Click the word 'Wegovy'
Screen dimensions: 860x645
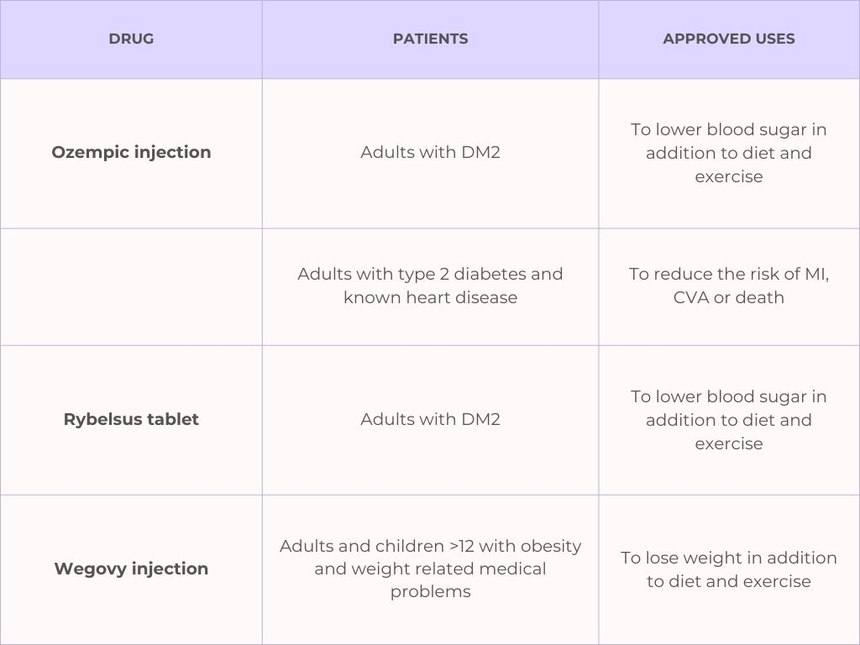(x=88, y=568)
